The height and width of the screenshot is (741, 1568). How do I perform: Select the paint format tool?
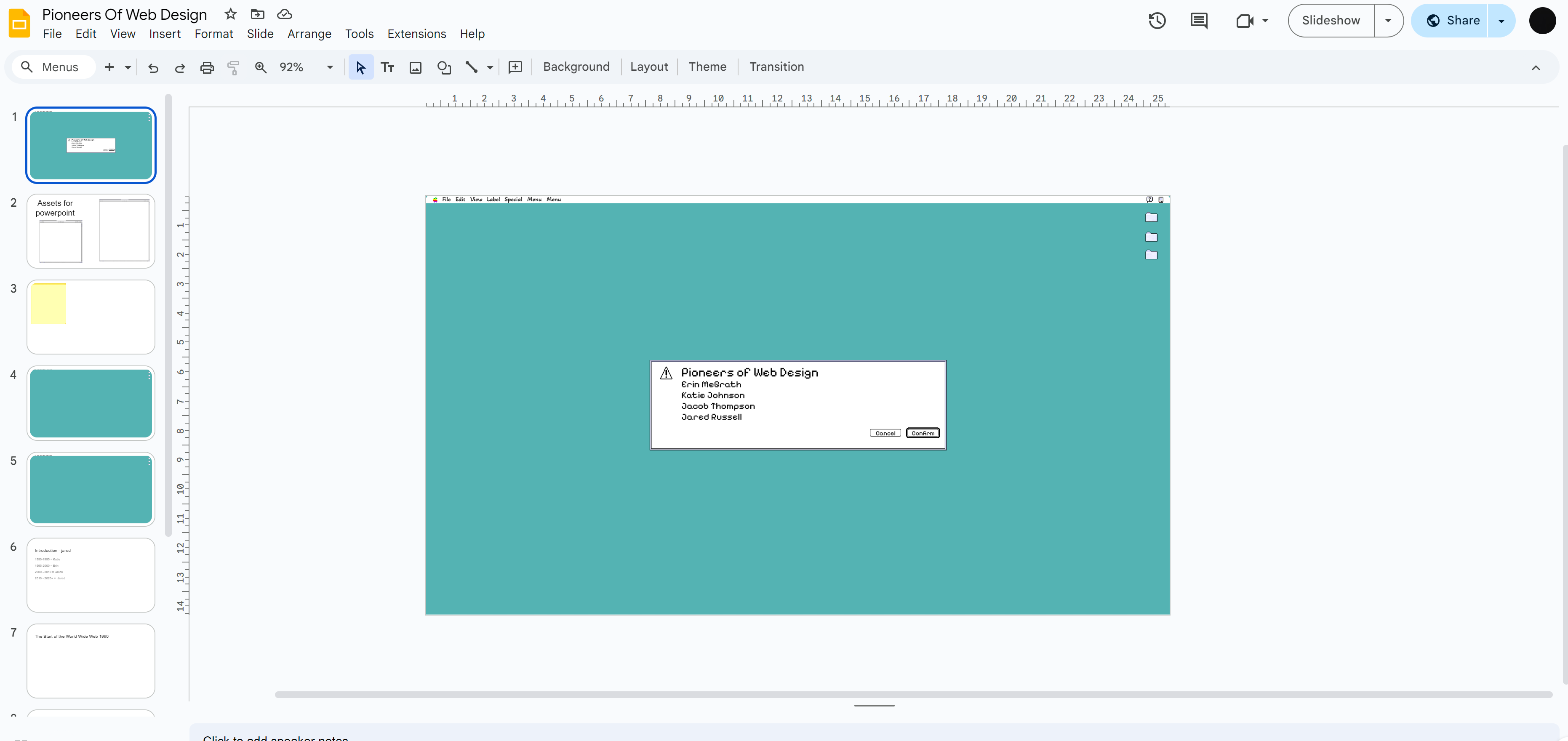[233, 67]
